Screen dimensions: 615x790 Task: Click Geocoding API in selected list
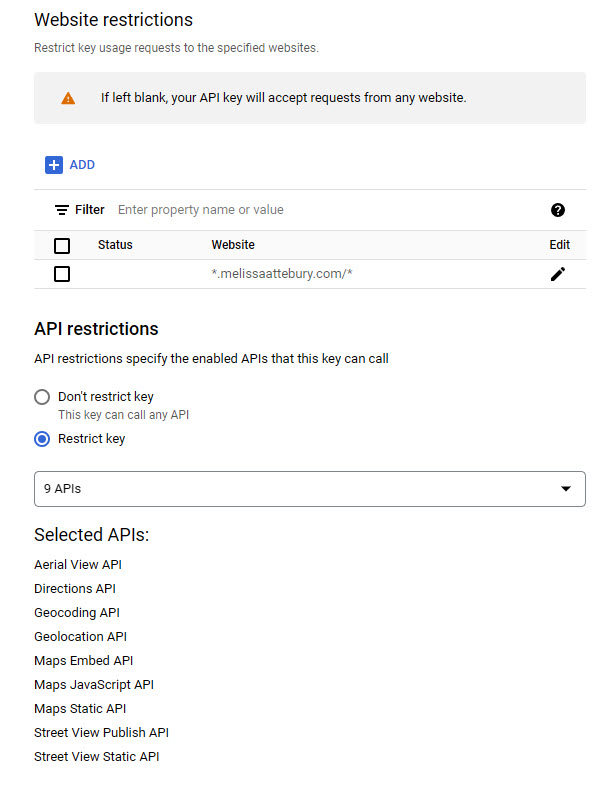(77, 613)
